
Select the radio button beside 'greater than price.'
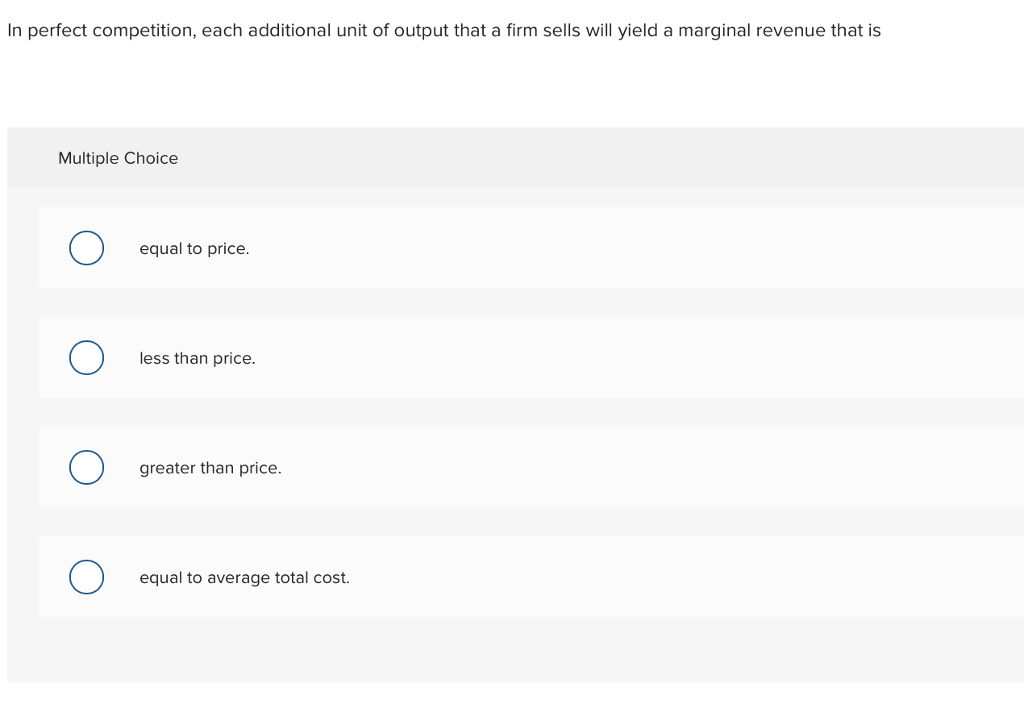click(86, 467)
